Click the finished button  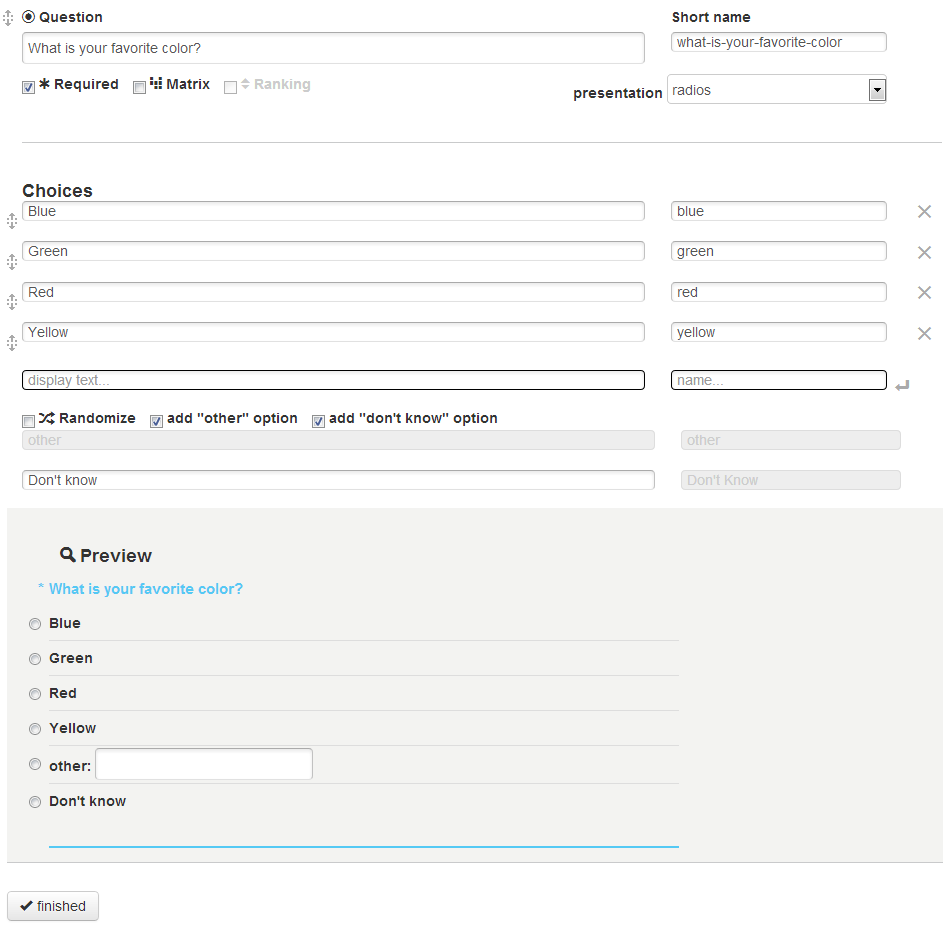53,906
